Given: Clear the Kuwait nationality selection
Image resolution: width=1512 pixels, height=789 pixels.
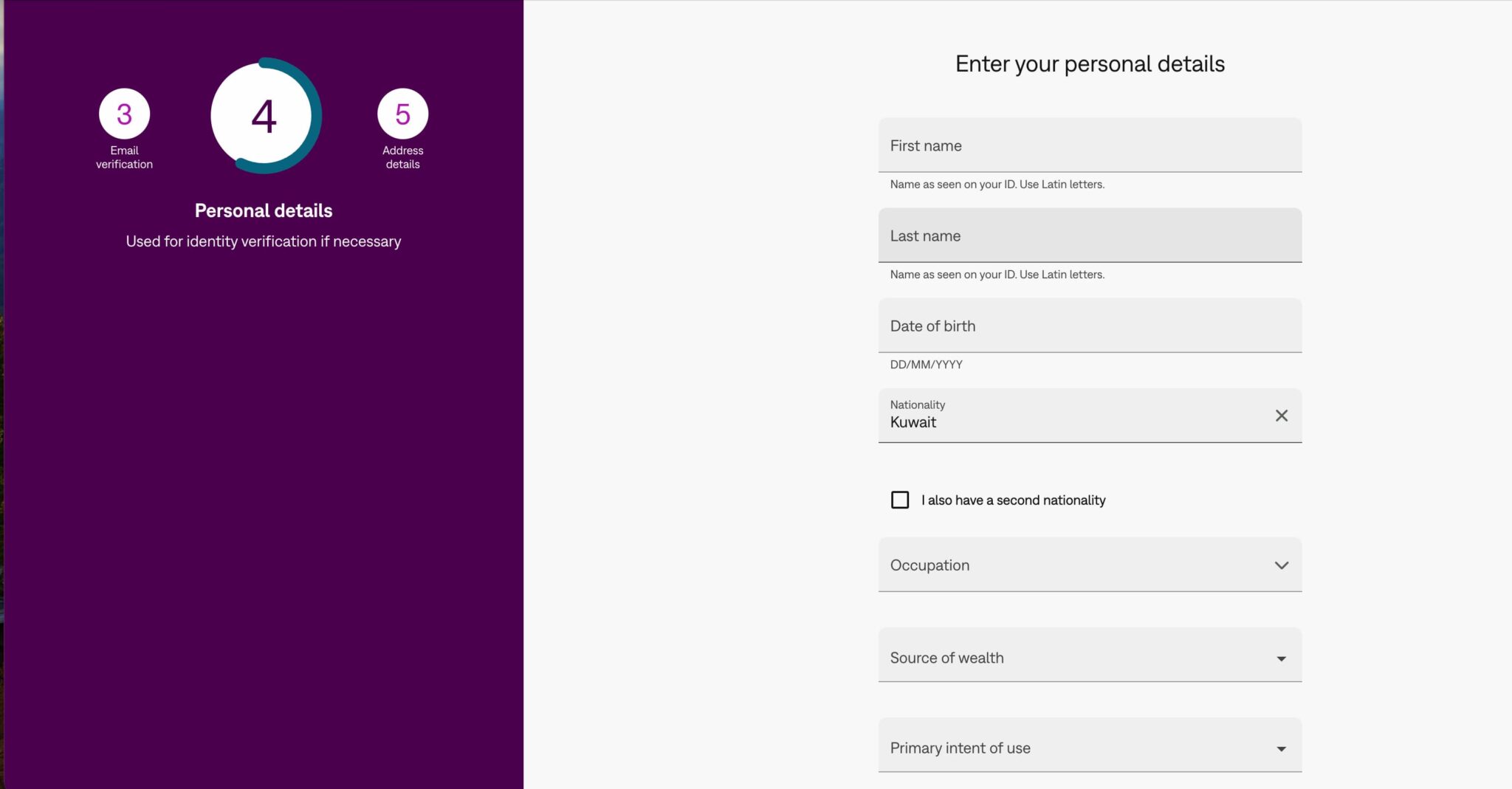Looking at the screenshot, I should [1282, 416].
